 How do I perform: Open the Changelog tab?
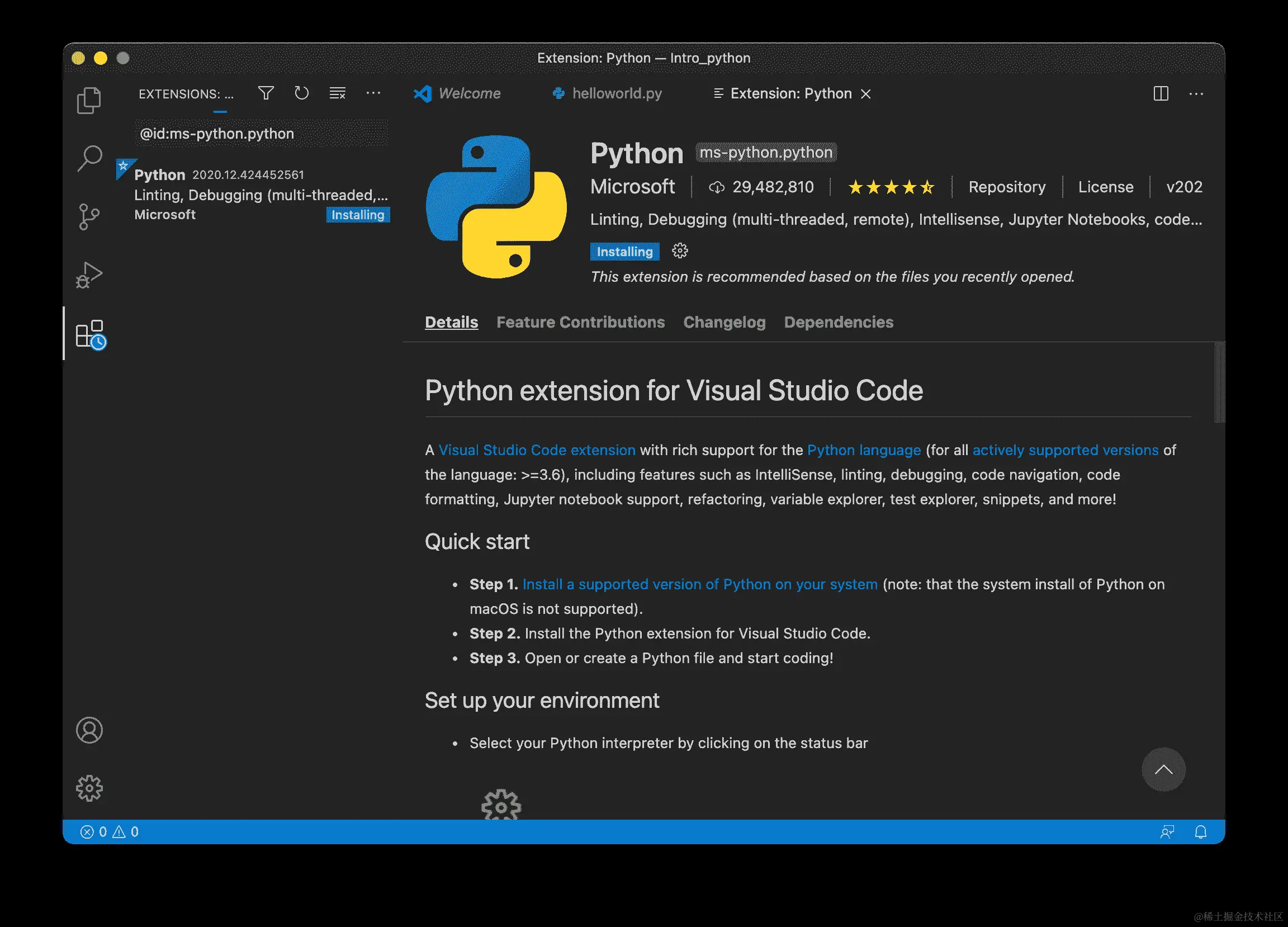(724, 322)
